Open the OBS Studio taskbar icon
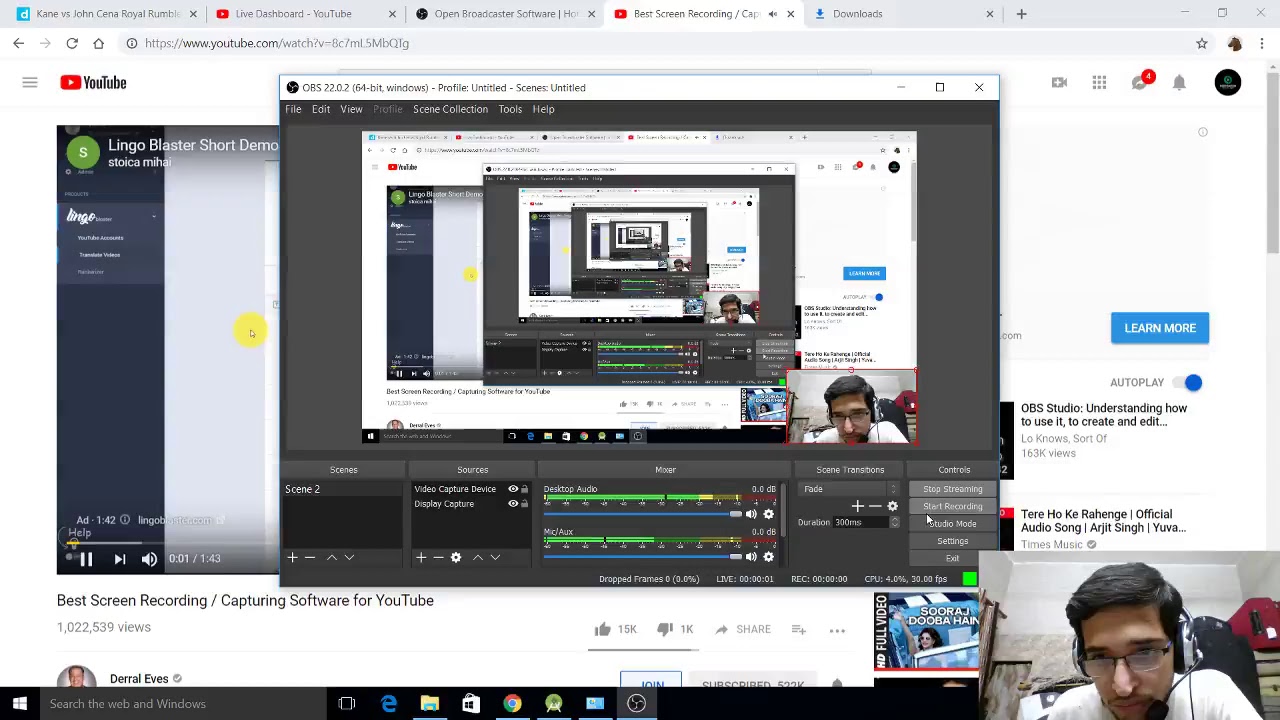The height and width of the screenshot is (720, 1280). point(636,703)
